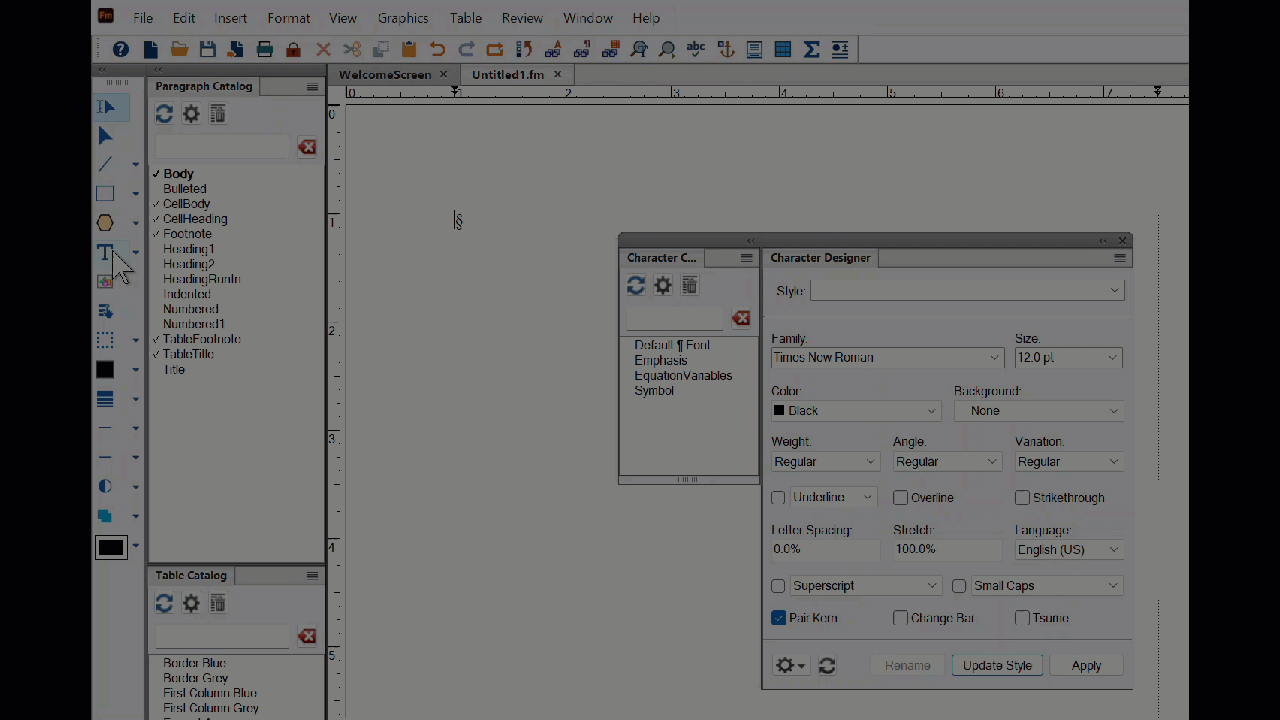The width and height of the screenshot is (1280, 720).
Task: Uncheck the Pair Kern checkbox
Action: click(x=778, y=618)
